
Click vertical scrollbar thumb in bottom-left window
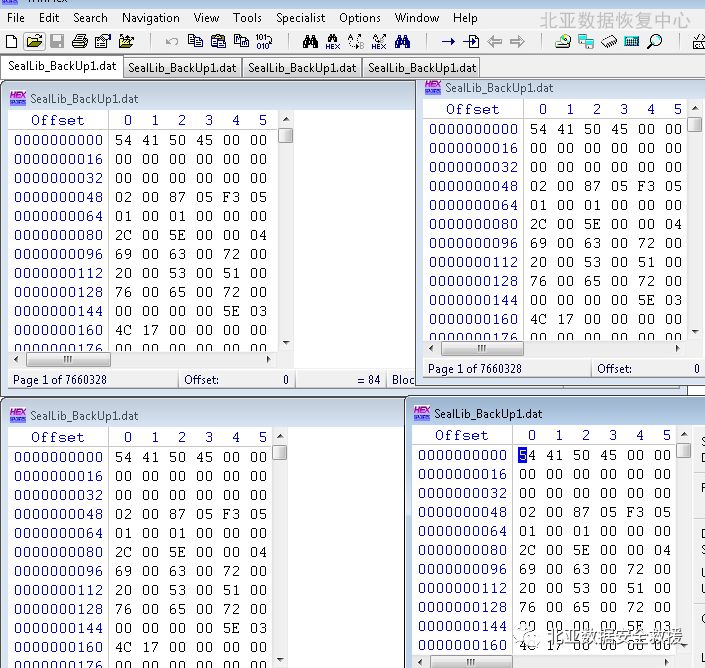click(x=280, y=452)
